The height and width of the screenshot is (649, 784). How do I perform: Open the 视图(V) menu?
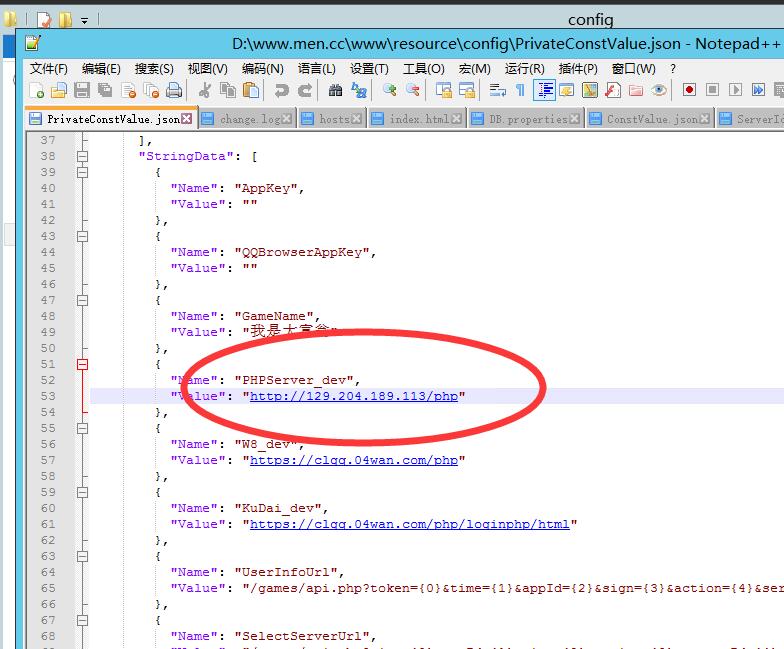coord(208,68)
